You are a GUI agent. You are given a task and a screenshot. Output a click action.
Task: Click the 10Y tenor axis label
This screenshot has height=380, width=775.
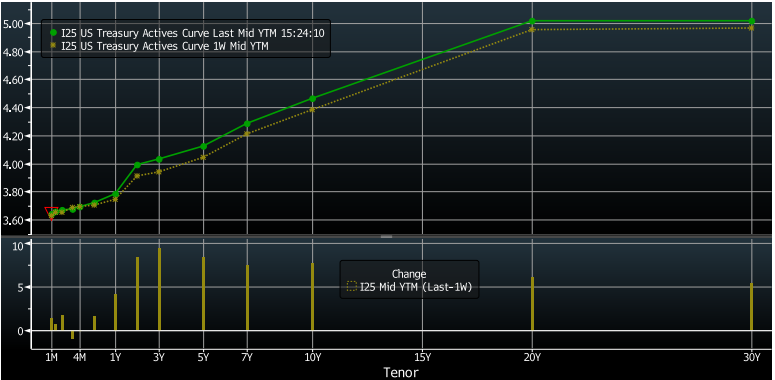click(x=312, y=357)
